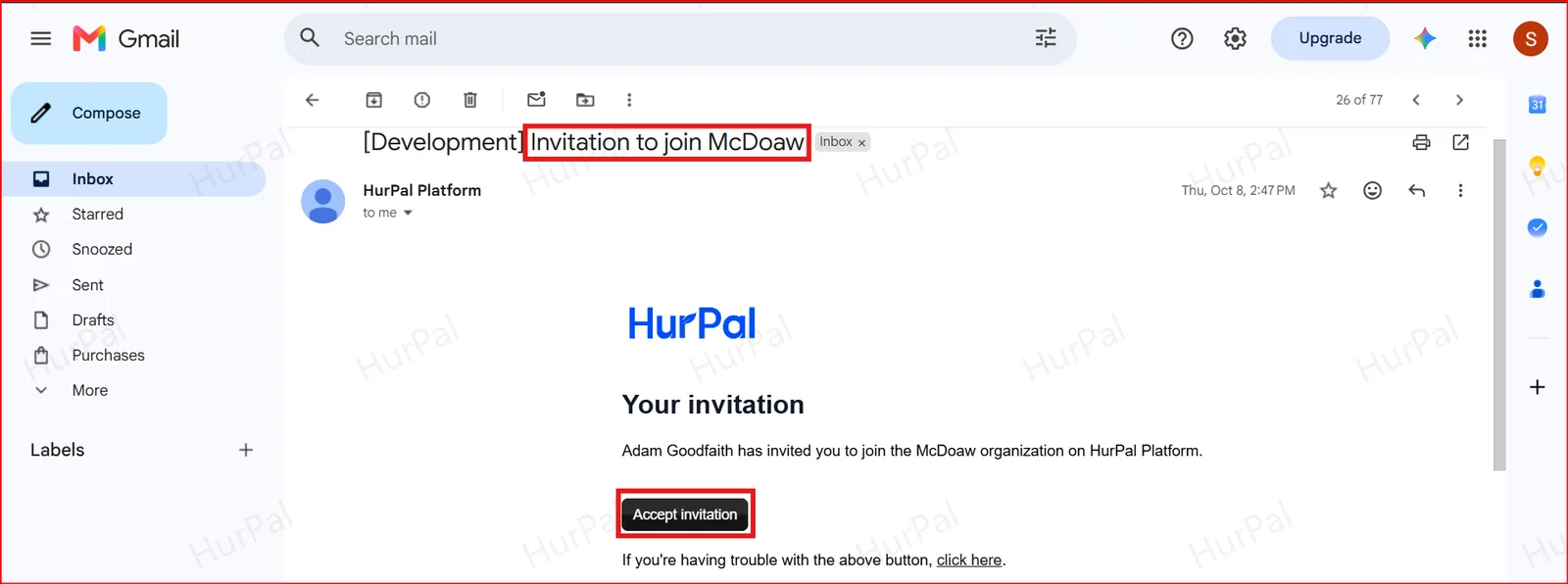Image resolution: width=1568 pixels, height=584 pixels.
Task: Click the HurPal logo in the email
Action: coord(692,324)
